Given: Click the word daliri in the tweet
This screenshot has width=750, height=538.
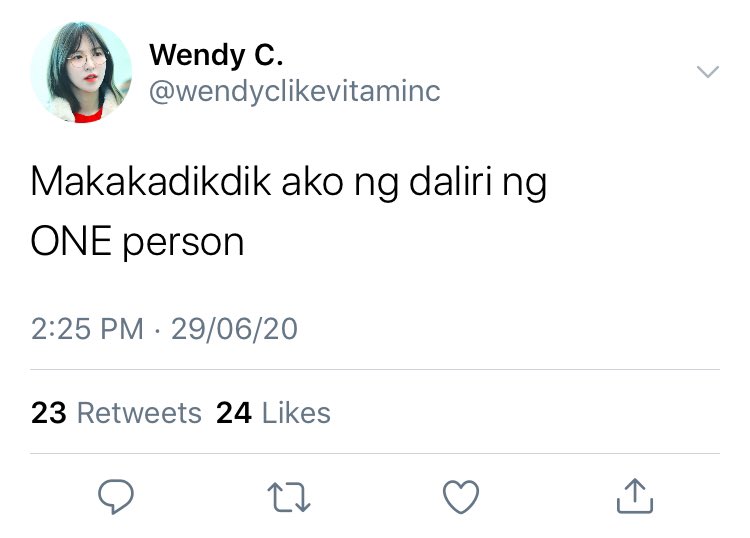Looking at the screenshot, I should coord(451,181).
